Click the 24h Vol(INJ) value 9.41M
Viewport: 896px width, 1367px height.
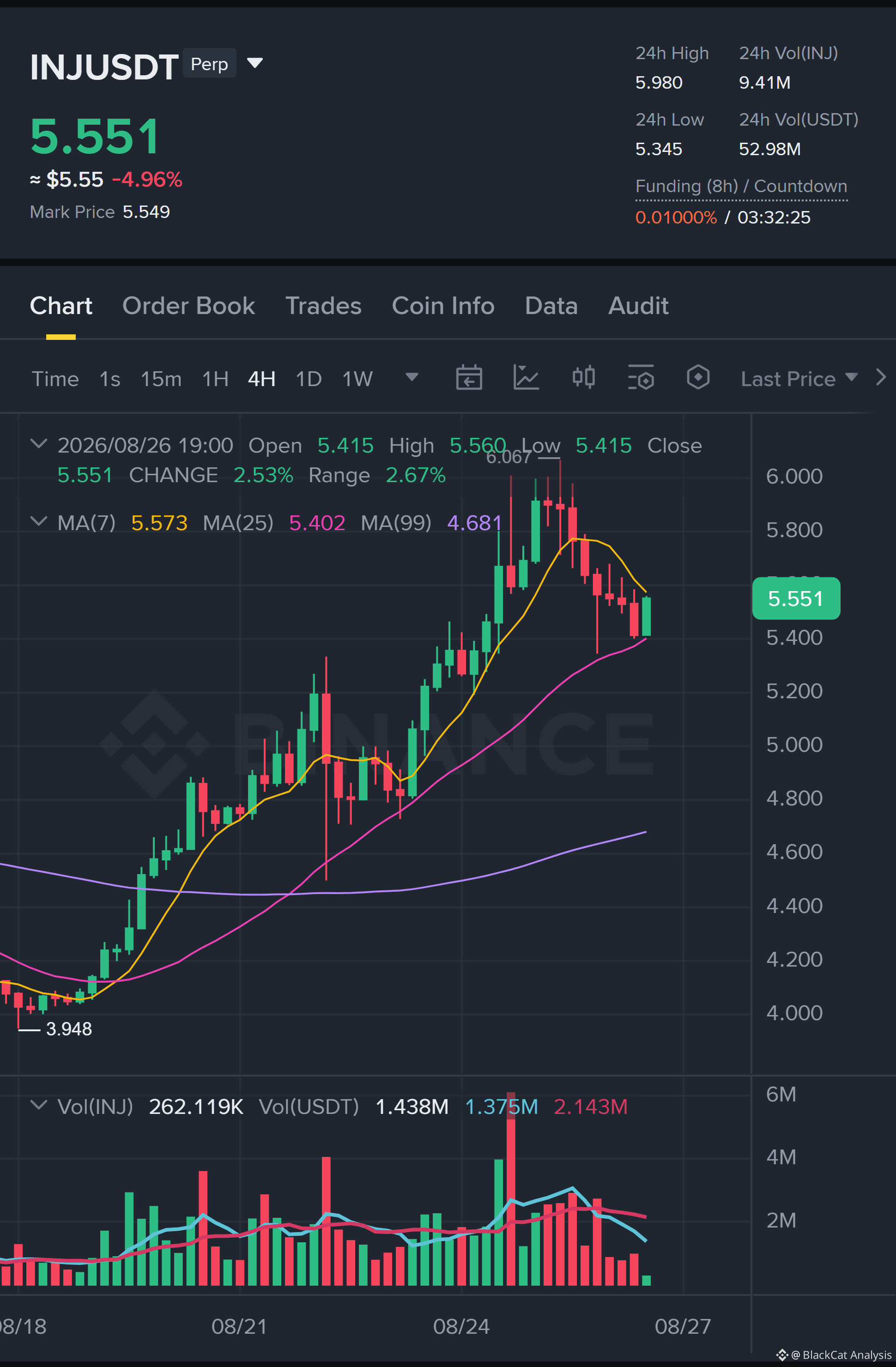pyautogui.click(x=764, y=83)
